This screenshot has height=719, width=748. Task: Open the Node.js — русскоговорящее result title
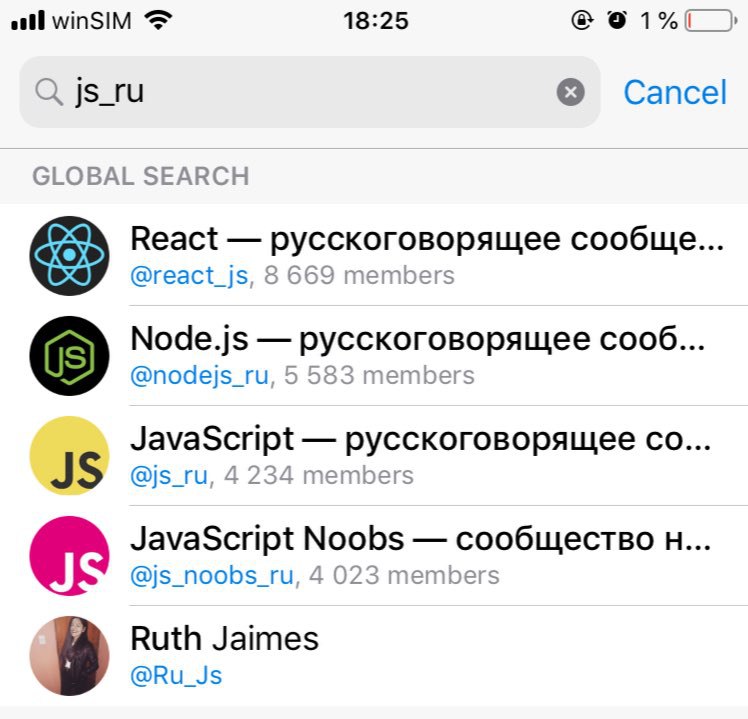click(x=417, y=339)
